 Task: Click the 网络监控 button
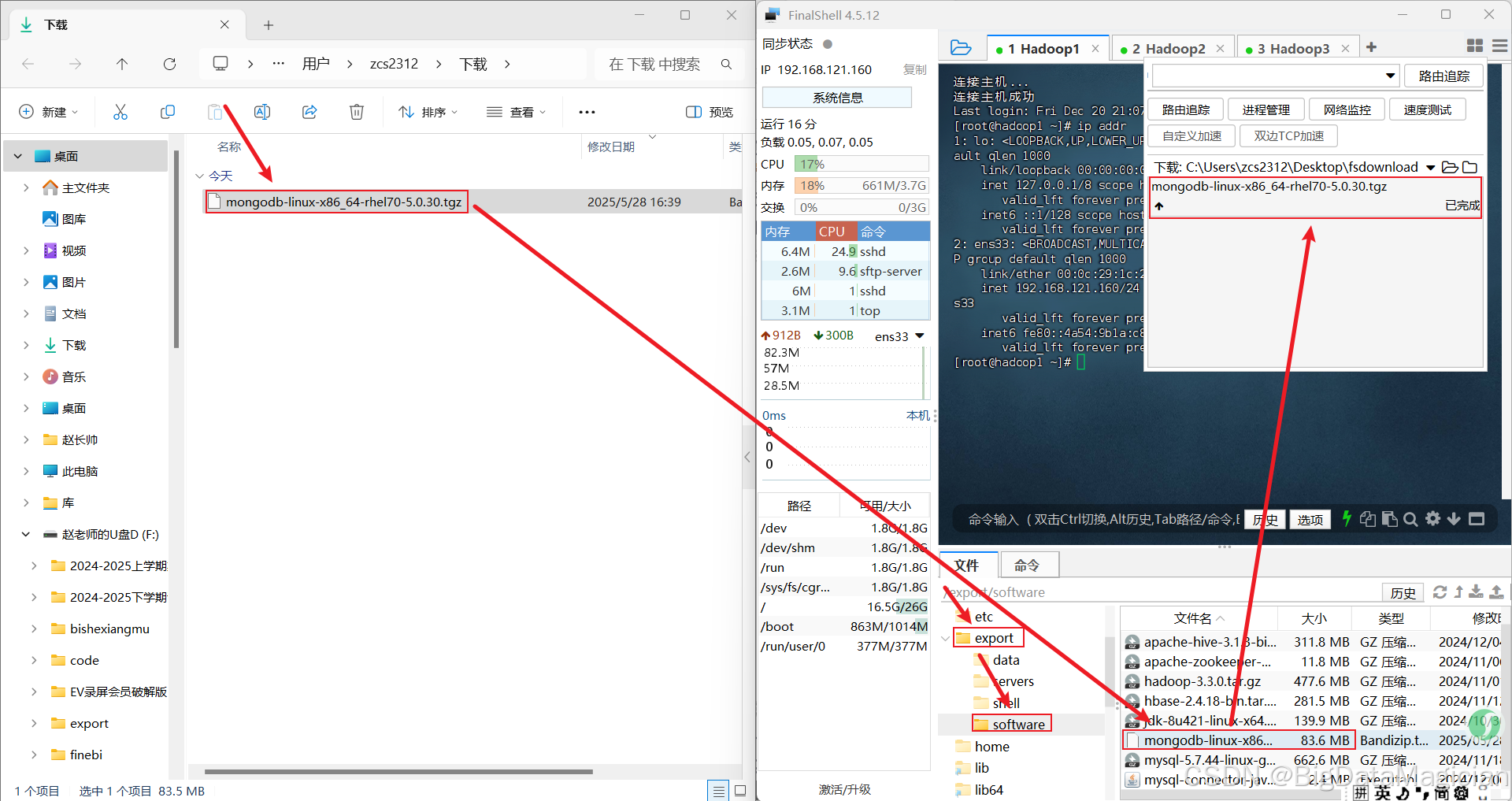1347,109
